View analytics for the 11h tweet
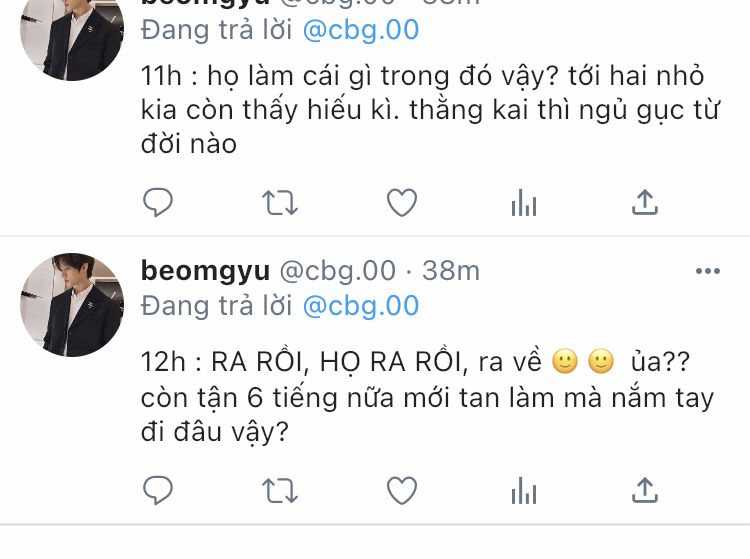Image resolution: width=750 pixels, height=559 pixels. (x=524, y=202)
